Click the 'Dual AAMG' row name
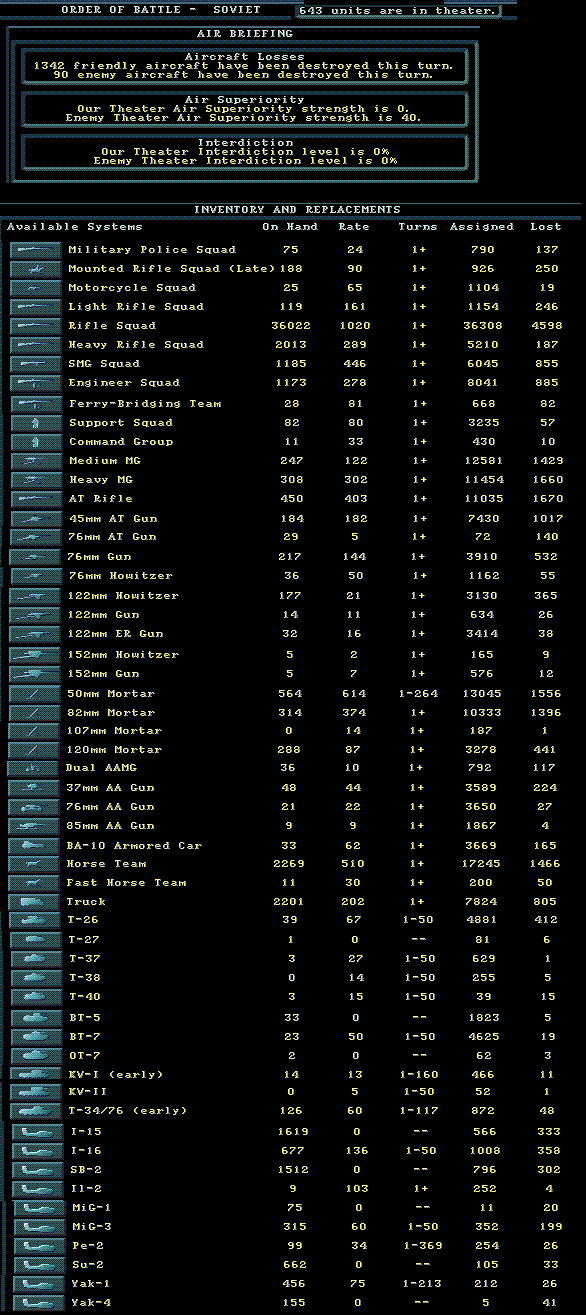The height and width of the screenshot is (1315, 586). 102,768
